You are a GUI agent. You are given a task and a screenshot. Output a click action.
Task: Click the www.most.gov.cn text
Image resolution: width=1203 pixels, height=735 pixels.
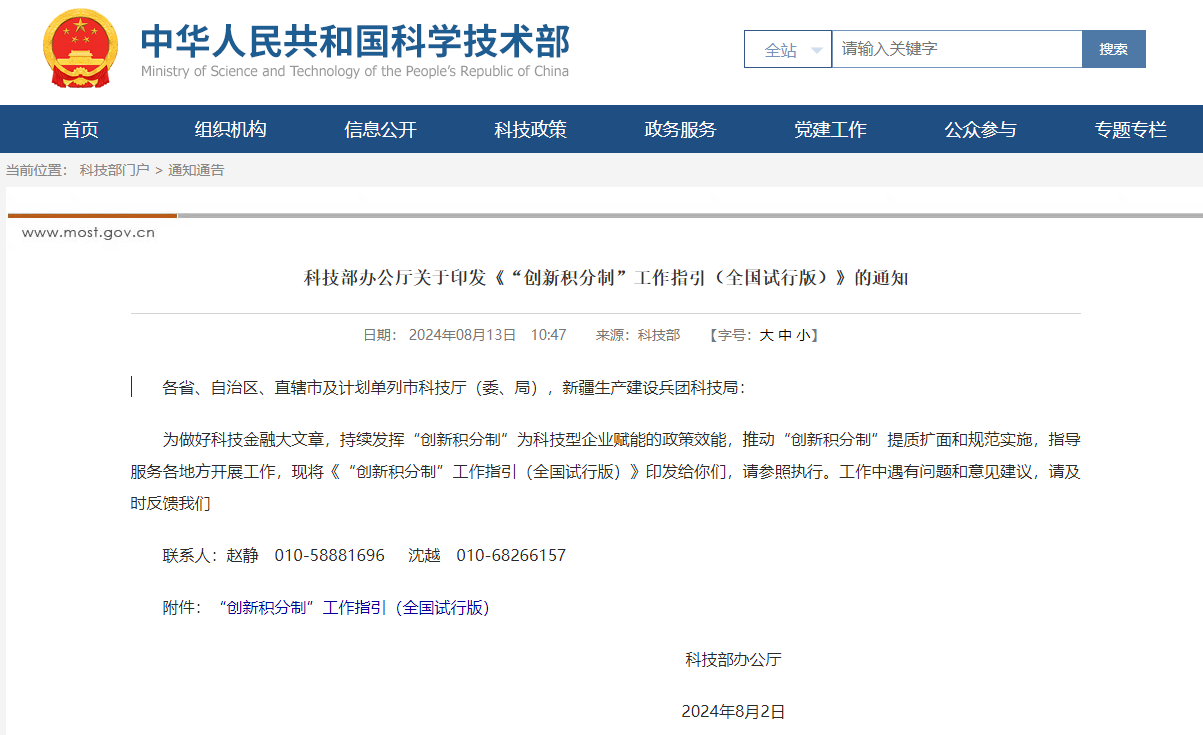88,233
